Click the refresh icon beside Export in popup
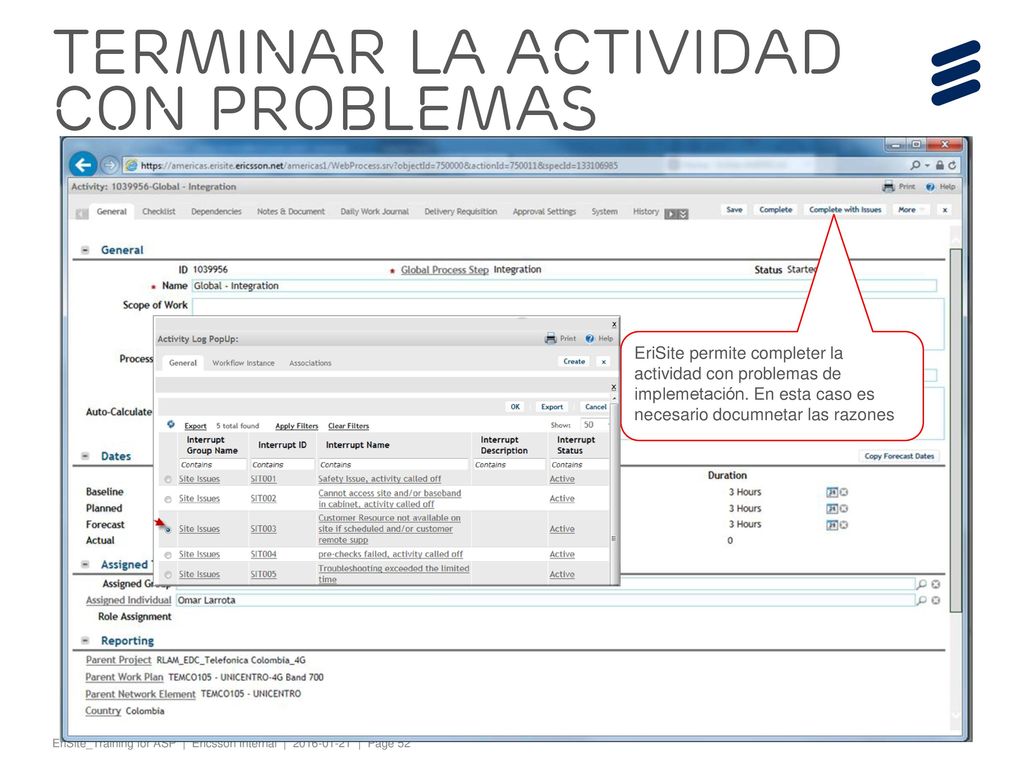The image size is (1024, 768). 171,424
